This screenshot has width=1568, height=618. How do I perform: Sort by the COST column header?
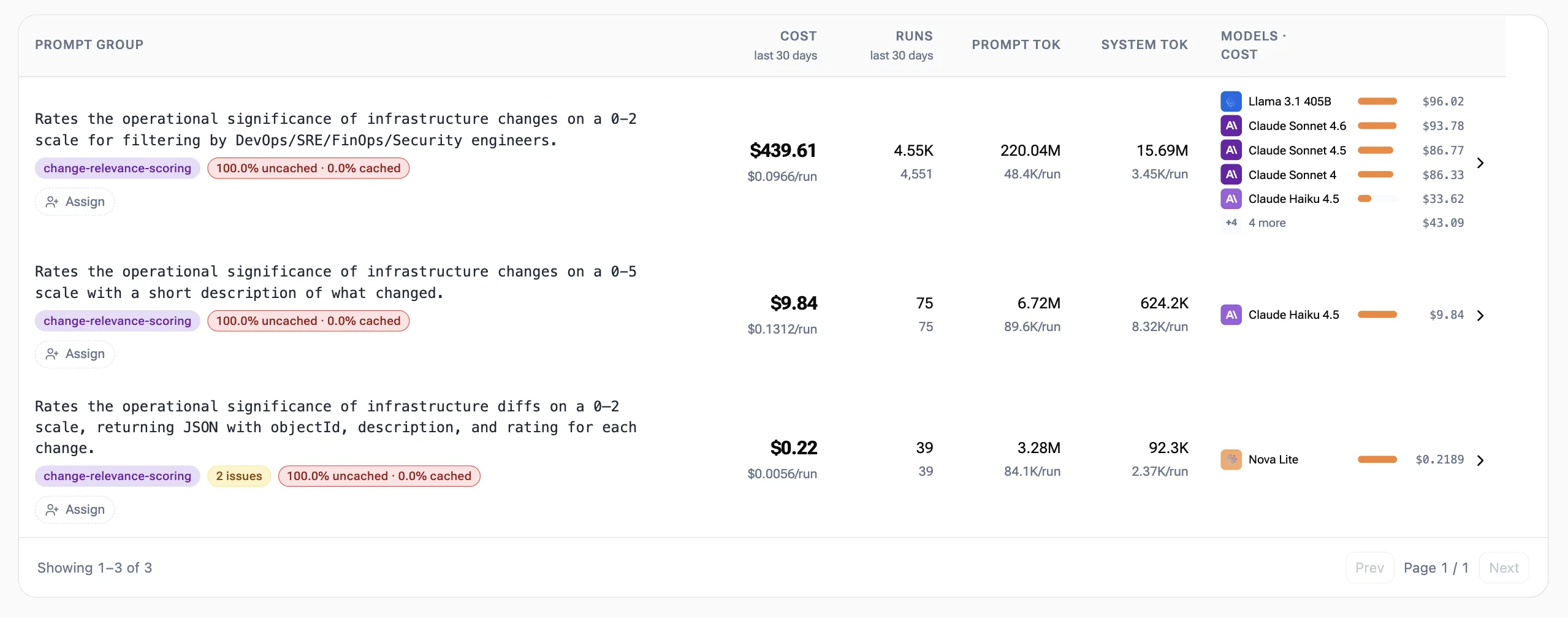(798, 36)
